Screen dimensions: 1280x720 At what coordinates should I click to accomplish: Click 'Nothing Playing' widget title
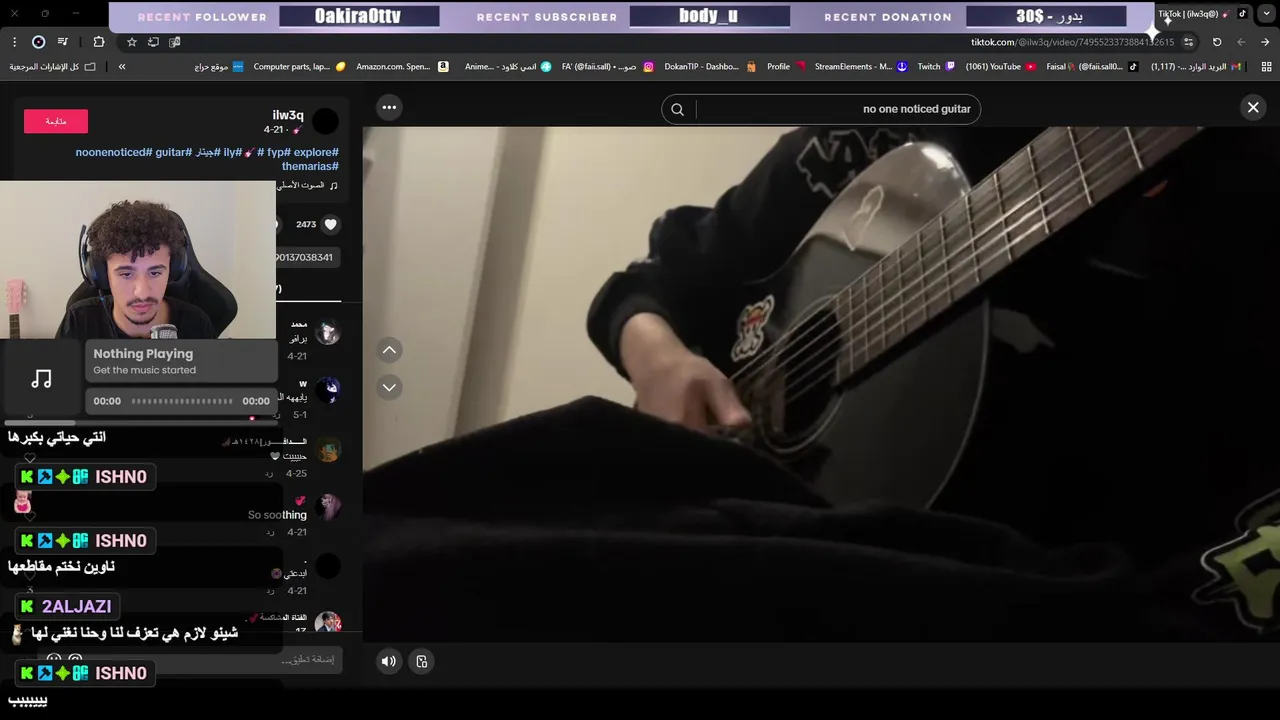[x=143, y=354]
